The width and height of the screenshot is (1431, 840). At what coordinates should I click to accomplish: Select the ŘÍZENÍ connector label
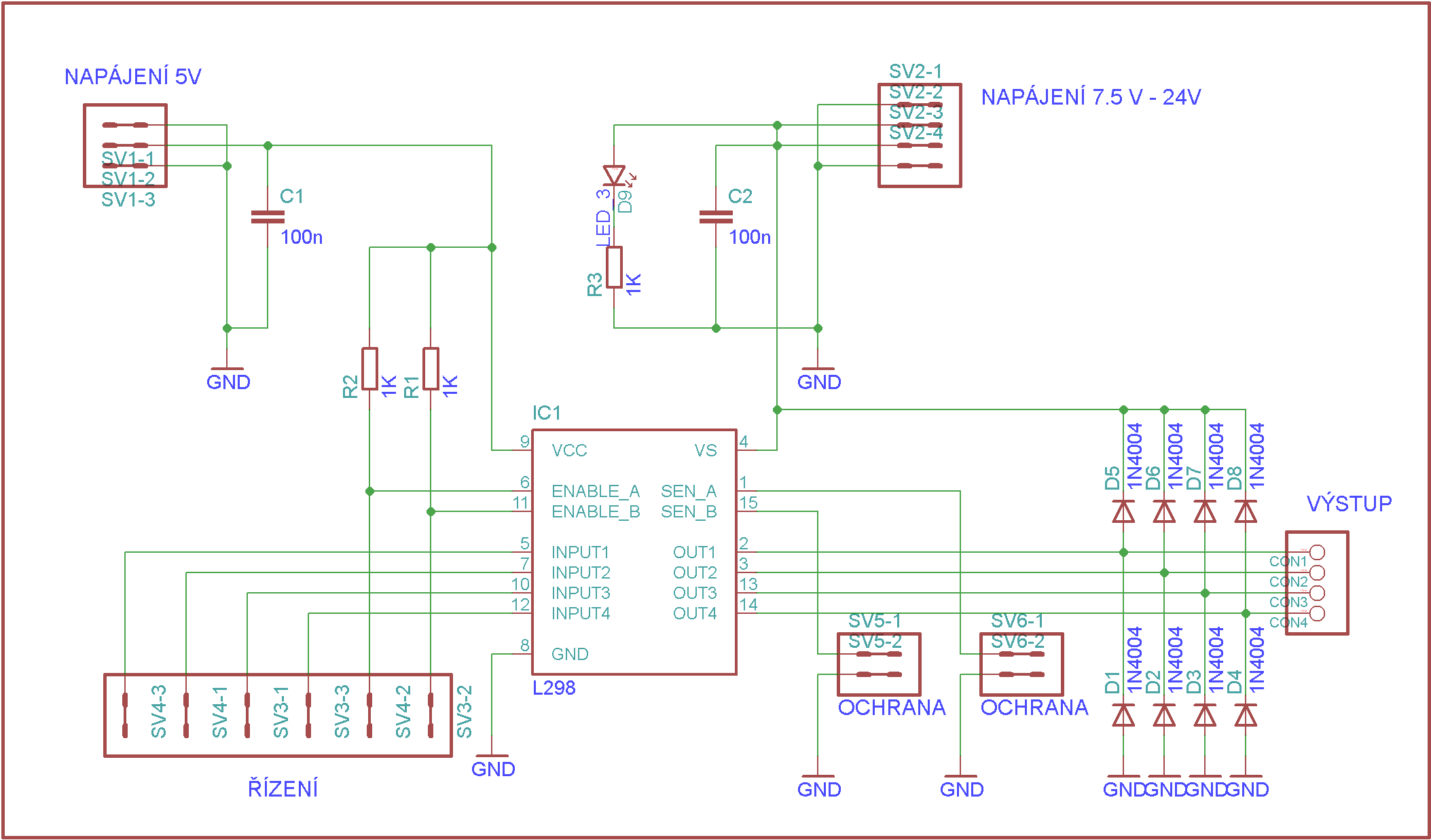coord(283,789)
